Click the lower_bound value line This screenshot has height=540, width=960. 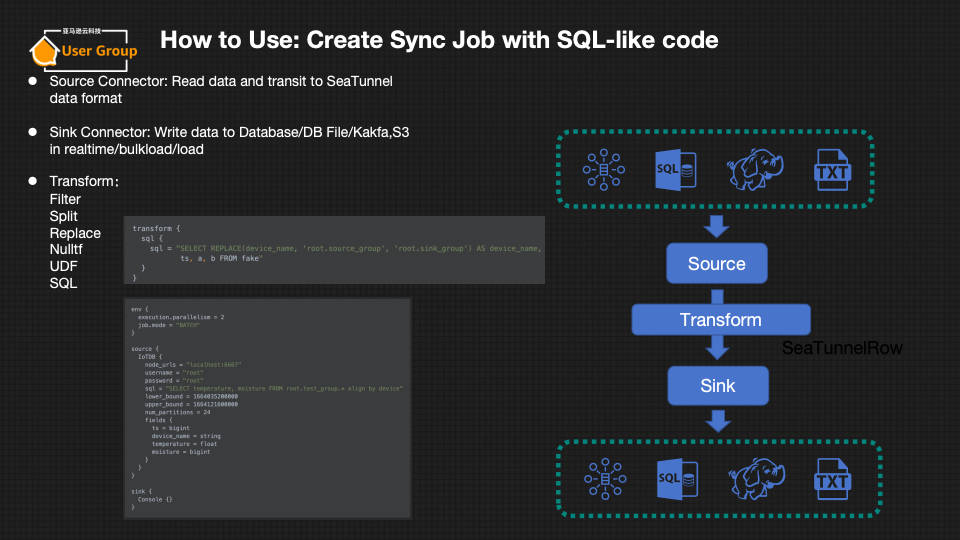tap(191, 396)
